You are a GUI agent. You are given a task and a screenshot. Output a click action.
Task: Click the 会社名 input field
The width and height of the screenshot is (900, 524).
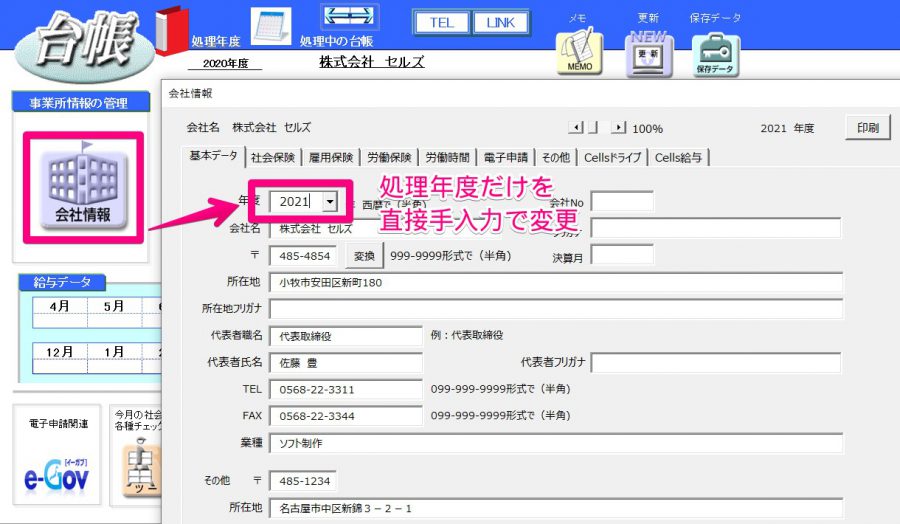(385, 228)
